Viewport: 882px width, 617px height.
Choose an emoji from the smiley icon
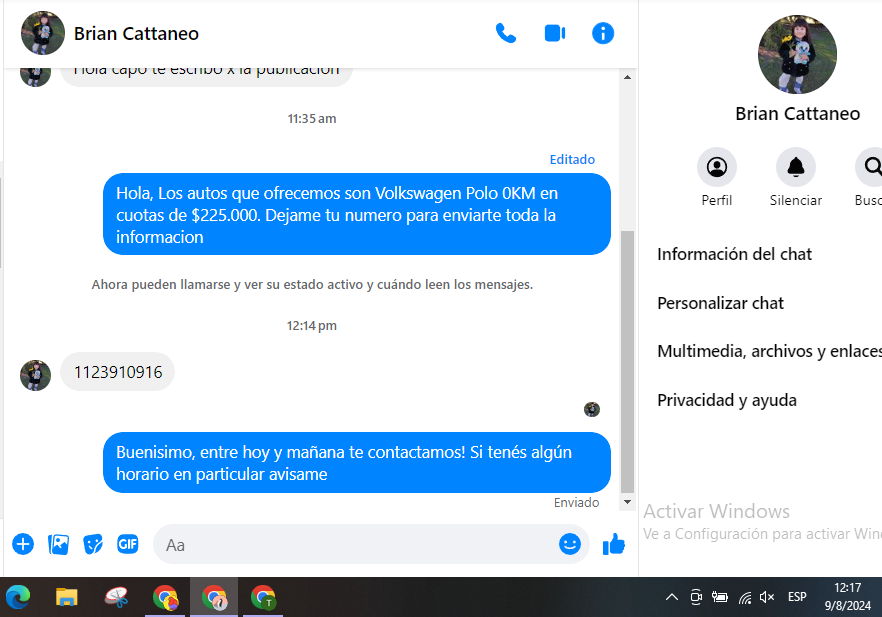[x=570, y=544]
